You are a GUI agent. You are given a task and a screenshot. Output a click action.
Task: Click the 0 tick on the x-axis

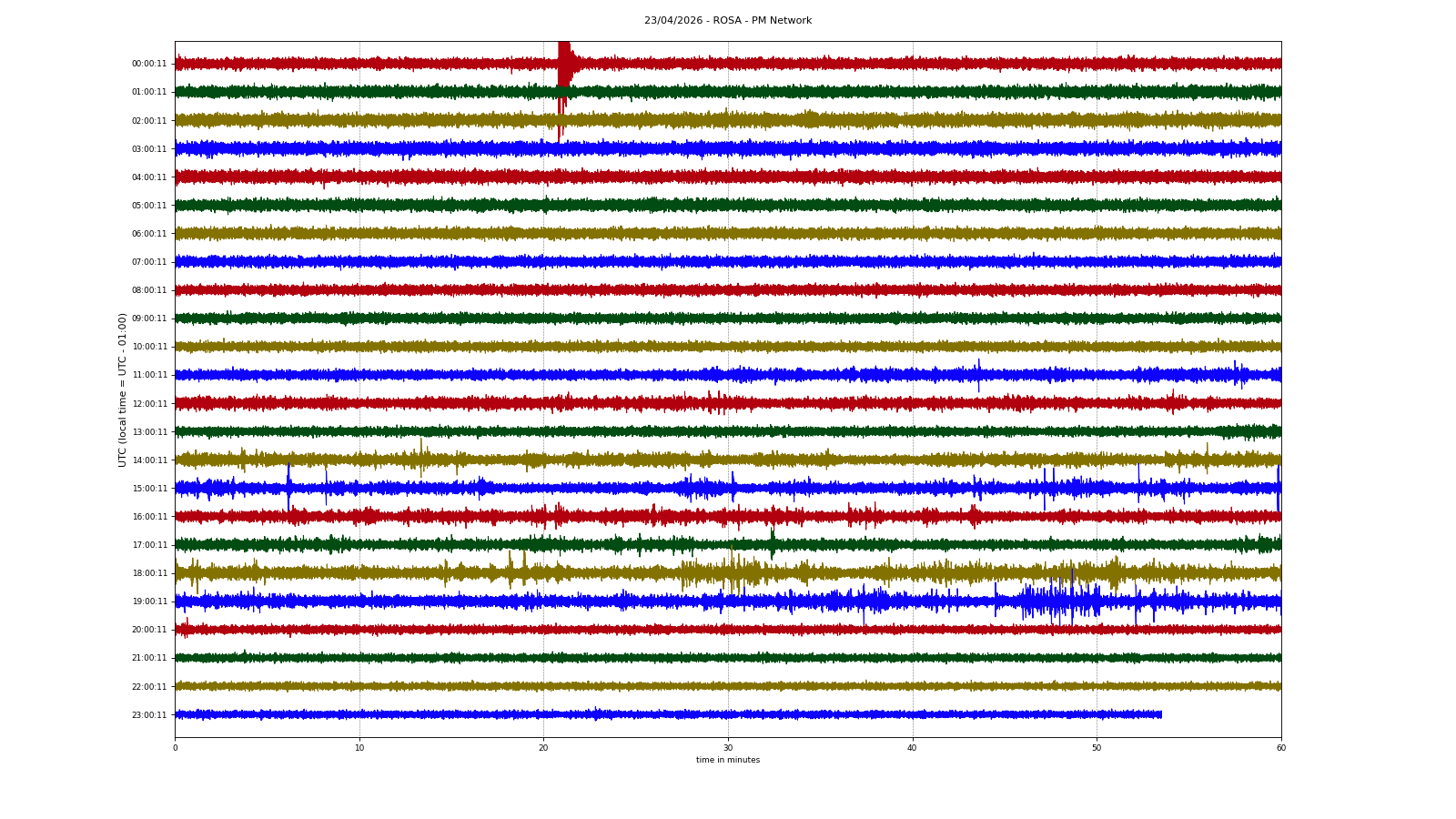coord(175,748)
